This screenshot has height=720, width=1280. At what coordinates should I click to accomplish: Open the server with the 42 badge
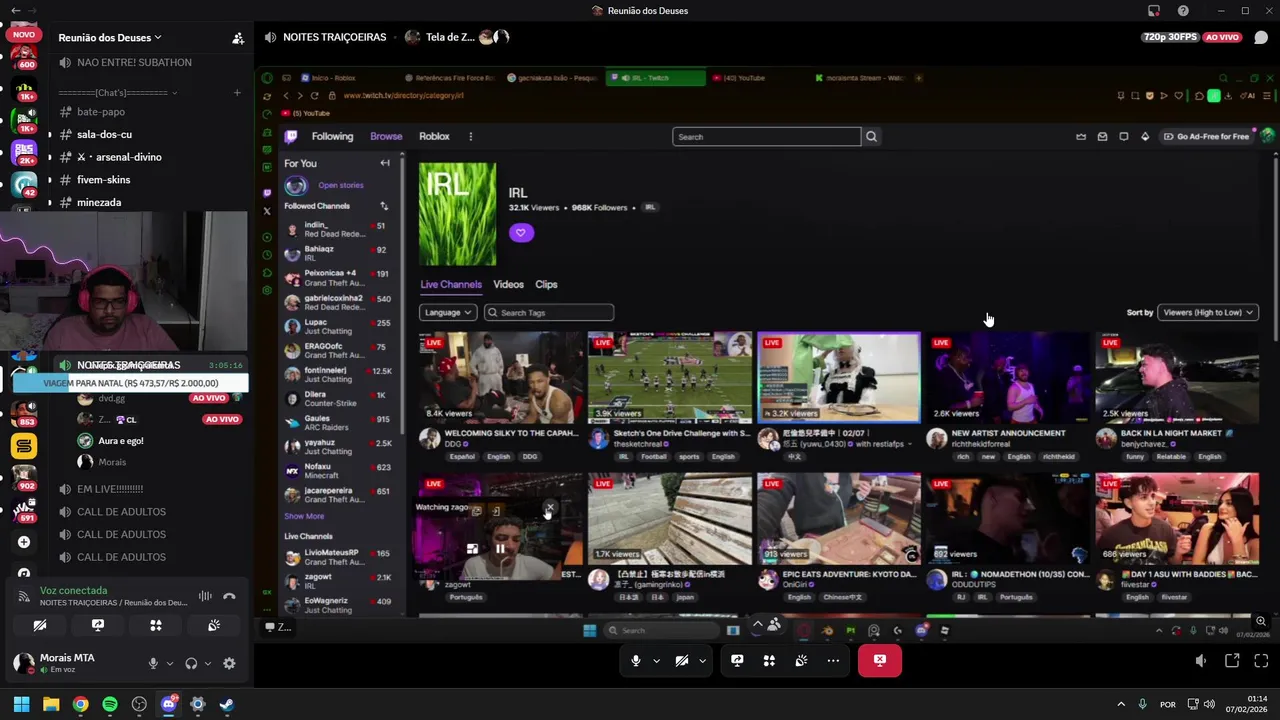[24, 185]
